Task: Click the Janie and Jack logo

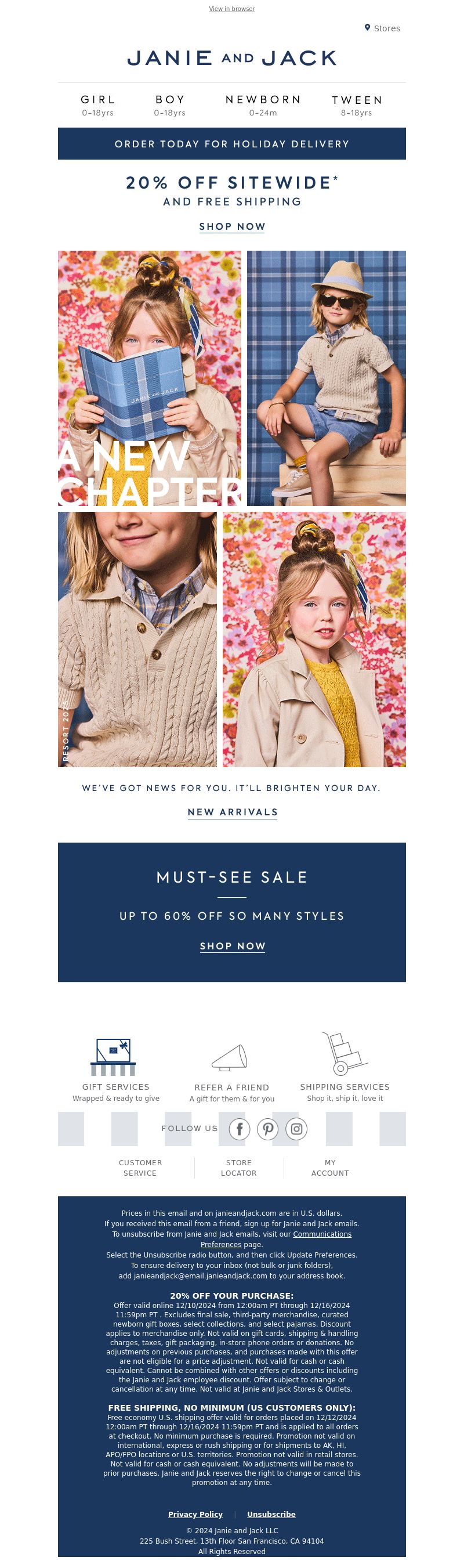Action: pyautogui.click(x=231, y=58)
